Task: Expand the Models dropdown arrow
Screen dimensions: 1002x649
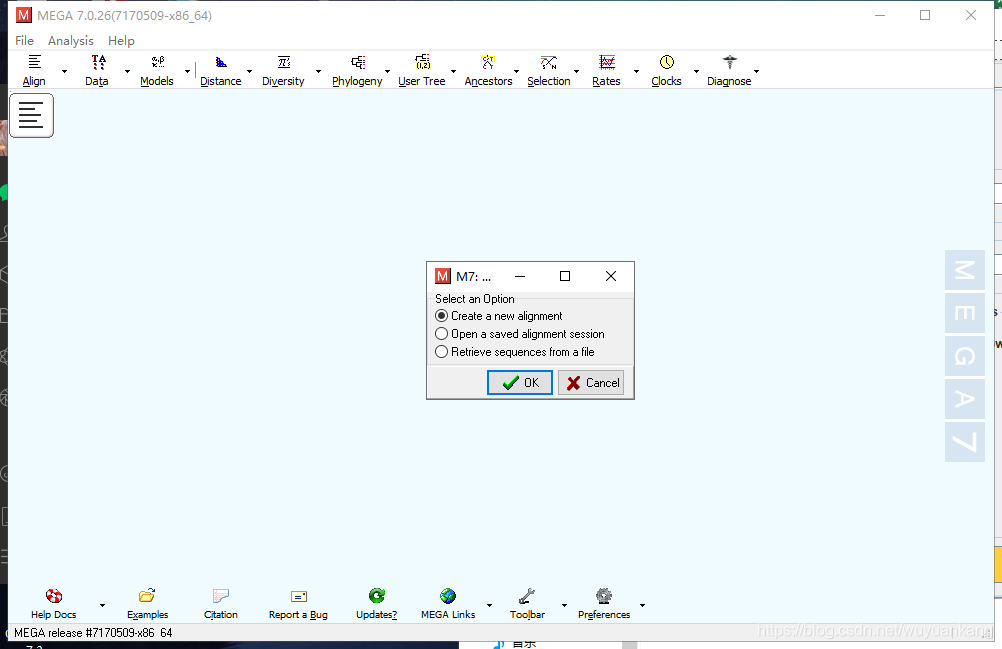Action: (x=187, y=72)
